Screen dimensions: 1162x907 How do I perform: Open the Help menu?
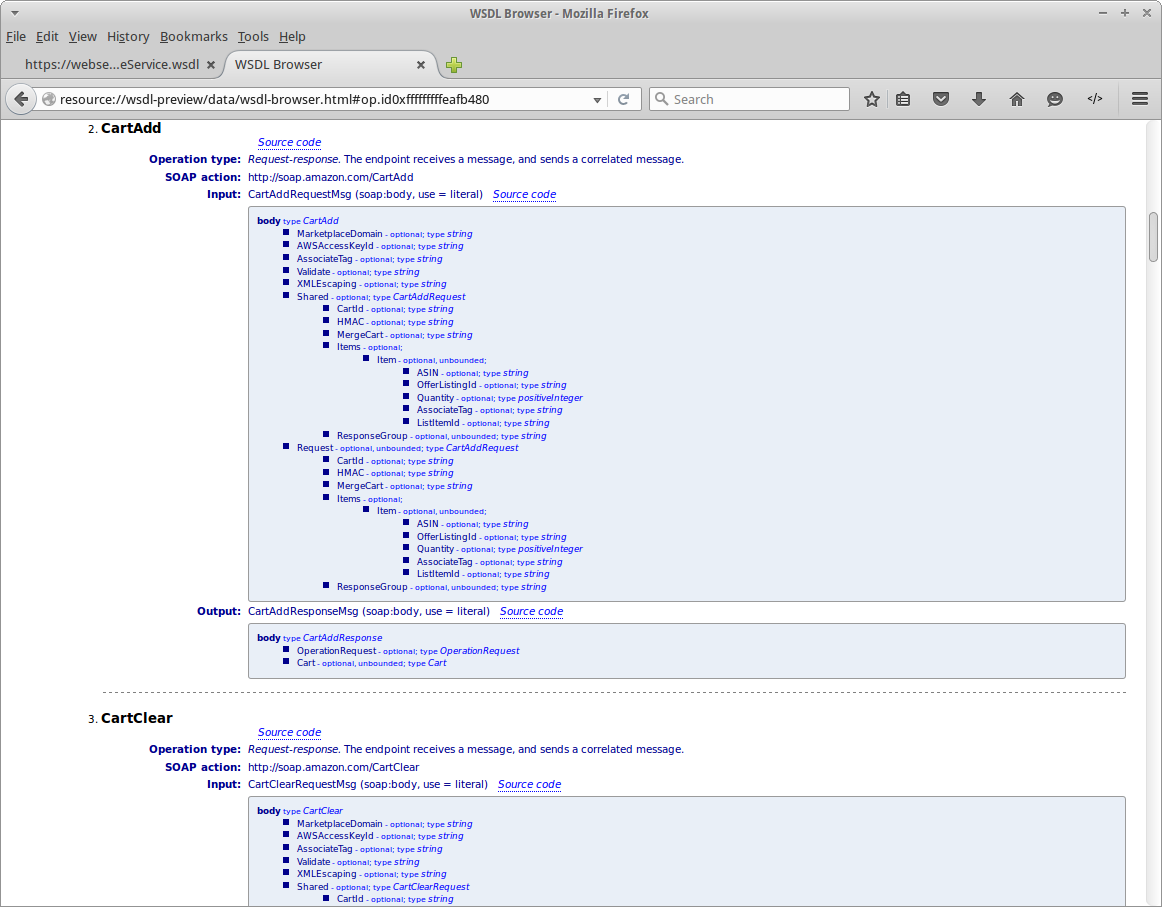pos(292,36)
